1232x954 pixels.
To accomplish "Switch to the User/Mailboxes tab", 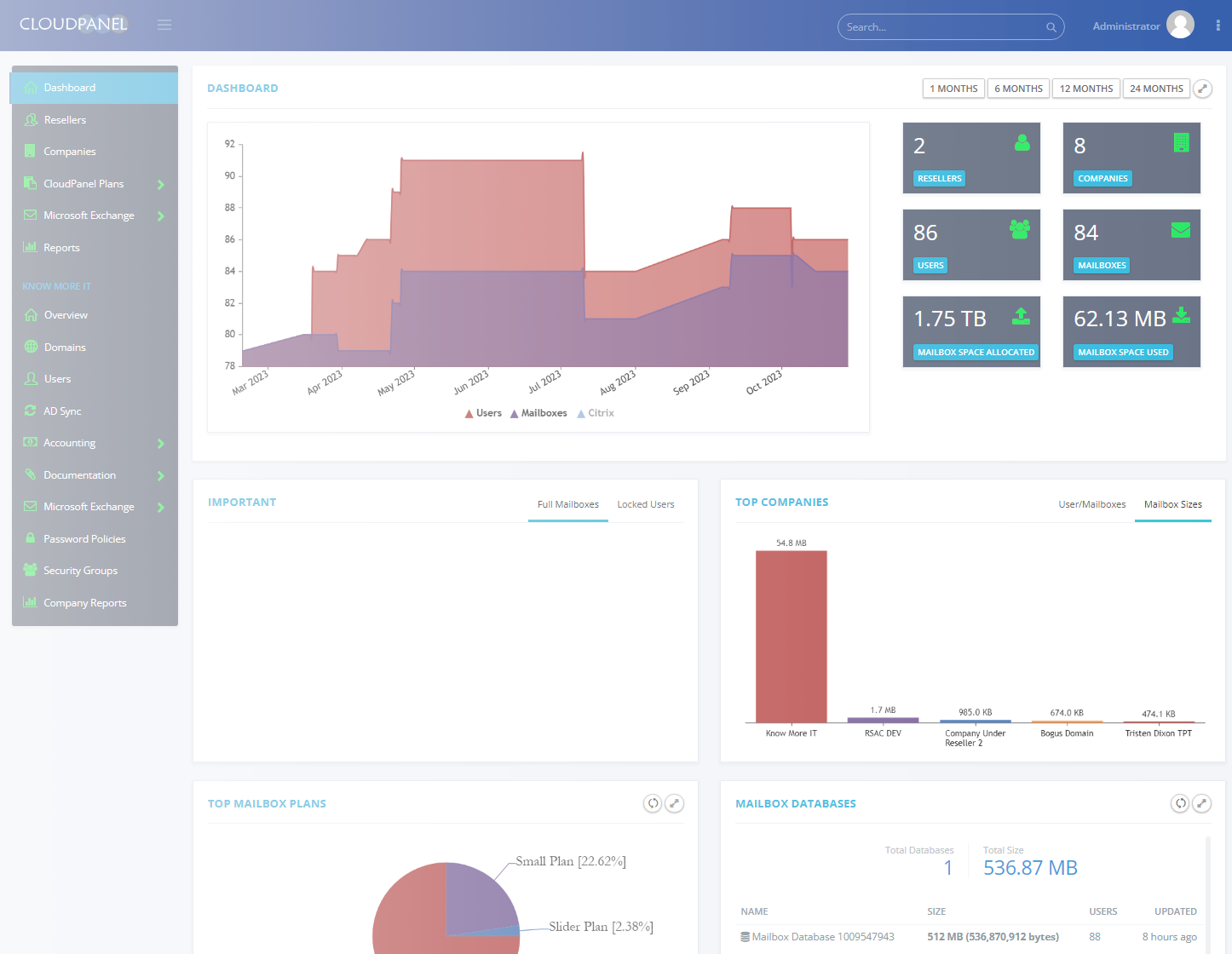I will coord(1092,504).
